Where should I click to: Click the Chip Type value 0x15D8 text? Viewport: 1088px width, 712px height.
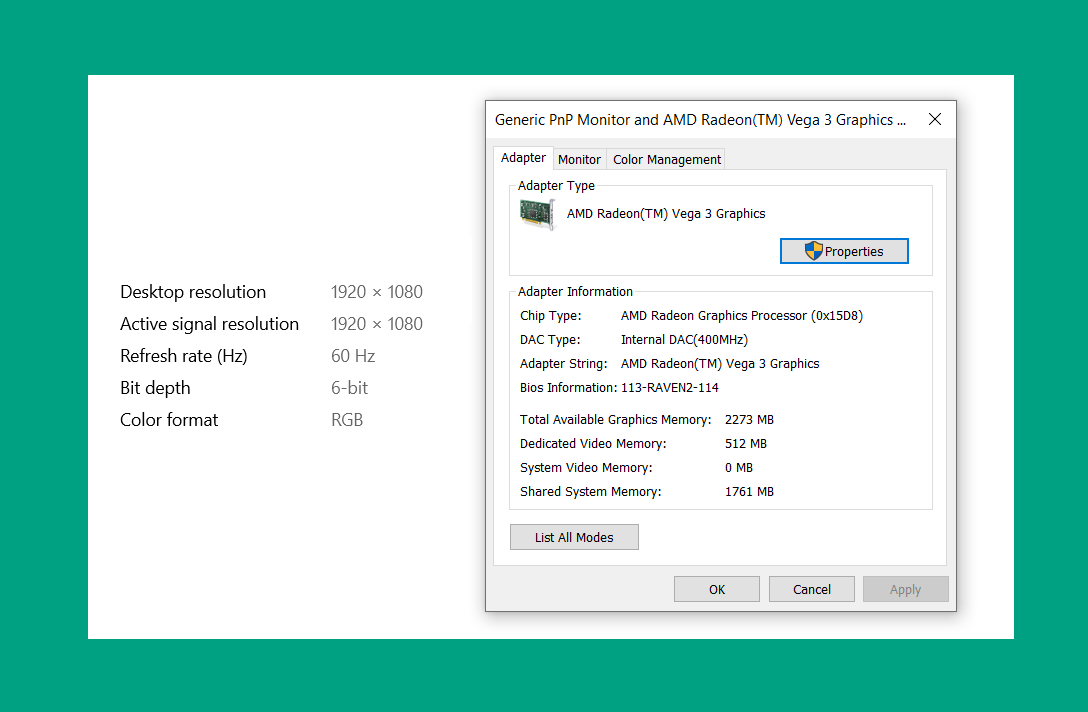742,316
